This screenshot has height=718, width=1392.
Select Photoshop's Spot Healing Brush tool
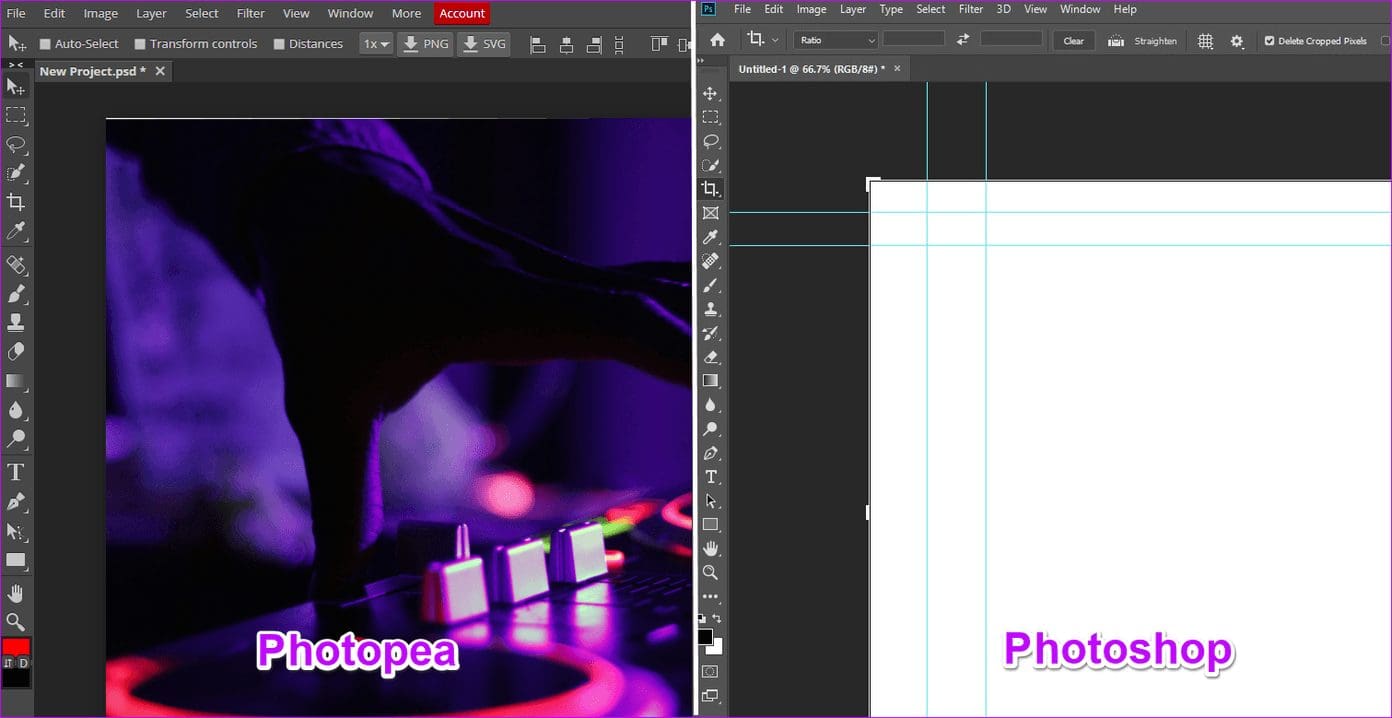pos(710,261)
